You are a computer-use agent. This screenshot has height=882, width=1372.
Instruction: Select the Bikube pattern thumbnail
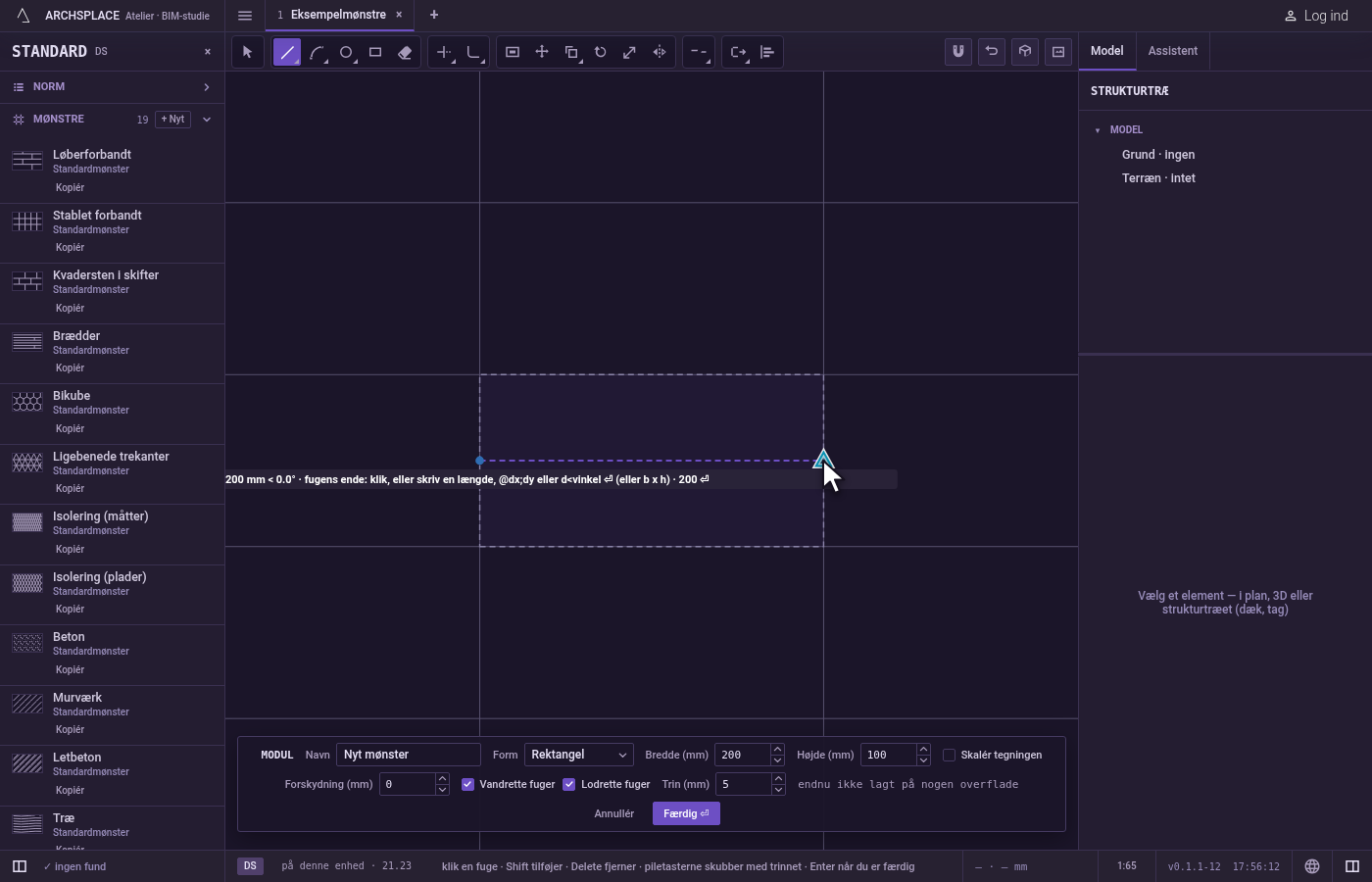coord(27,402)
